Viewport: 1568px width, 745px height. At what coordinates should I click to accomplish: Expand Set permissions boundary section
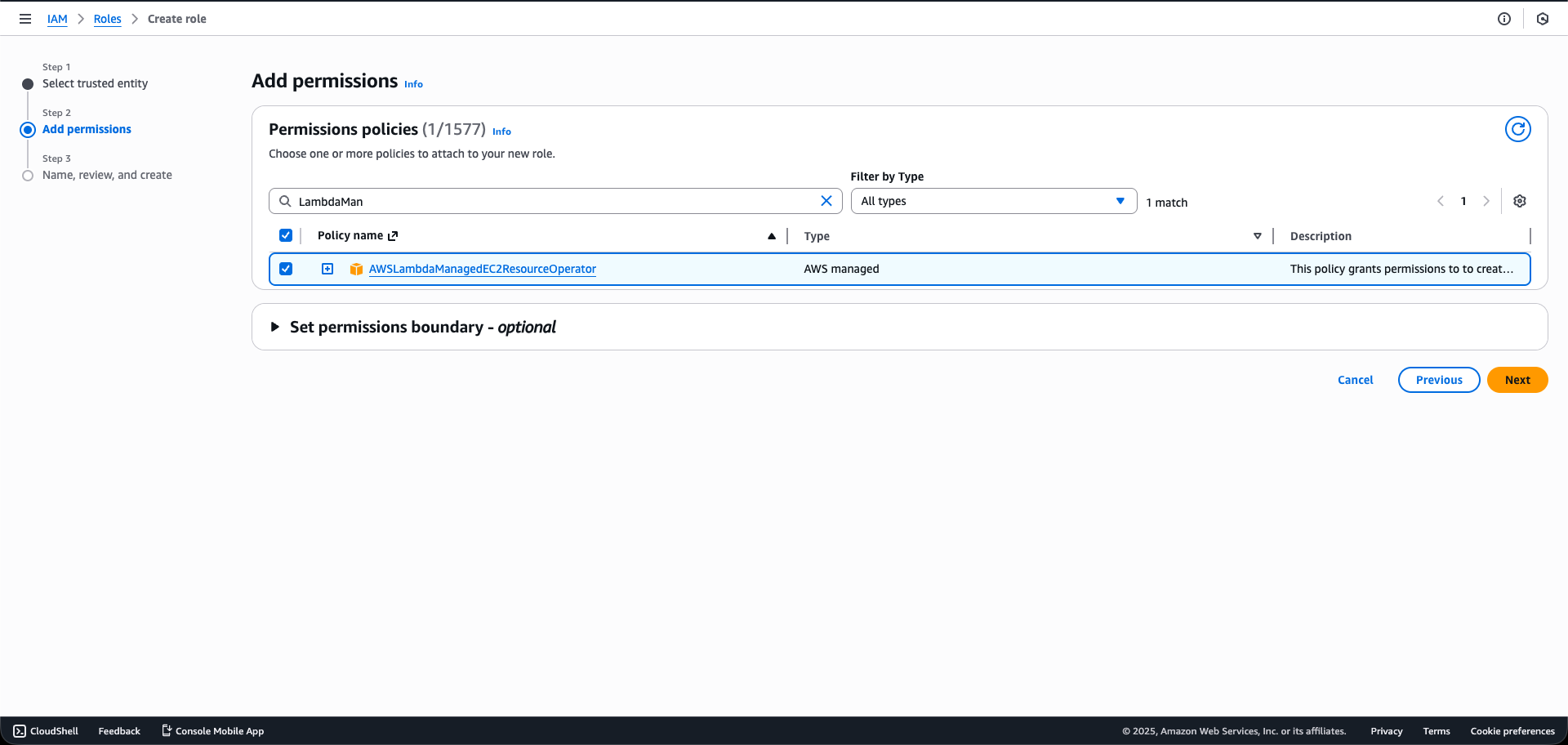pos(275,326)
